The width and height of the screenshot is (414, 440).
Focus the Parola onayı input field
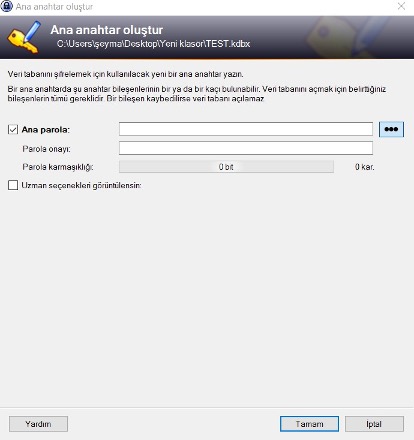click(x=246, y=148)
